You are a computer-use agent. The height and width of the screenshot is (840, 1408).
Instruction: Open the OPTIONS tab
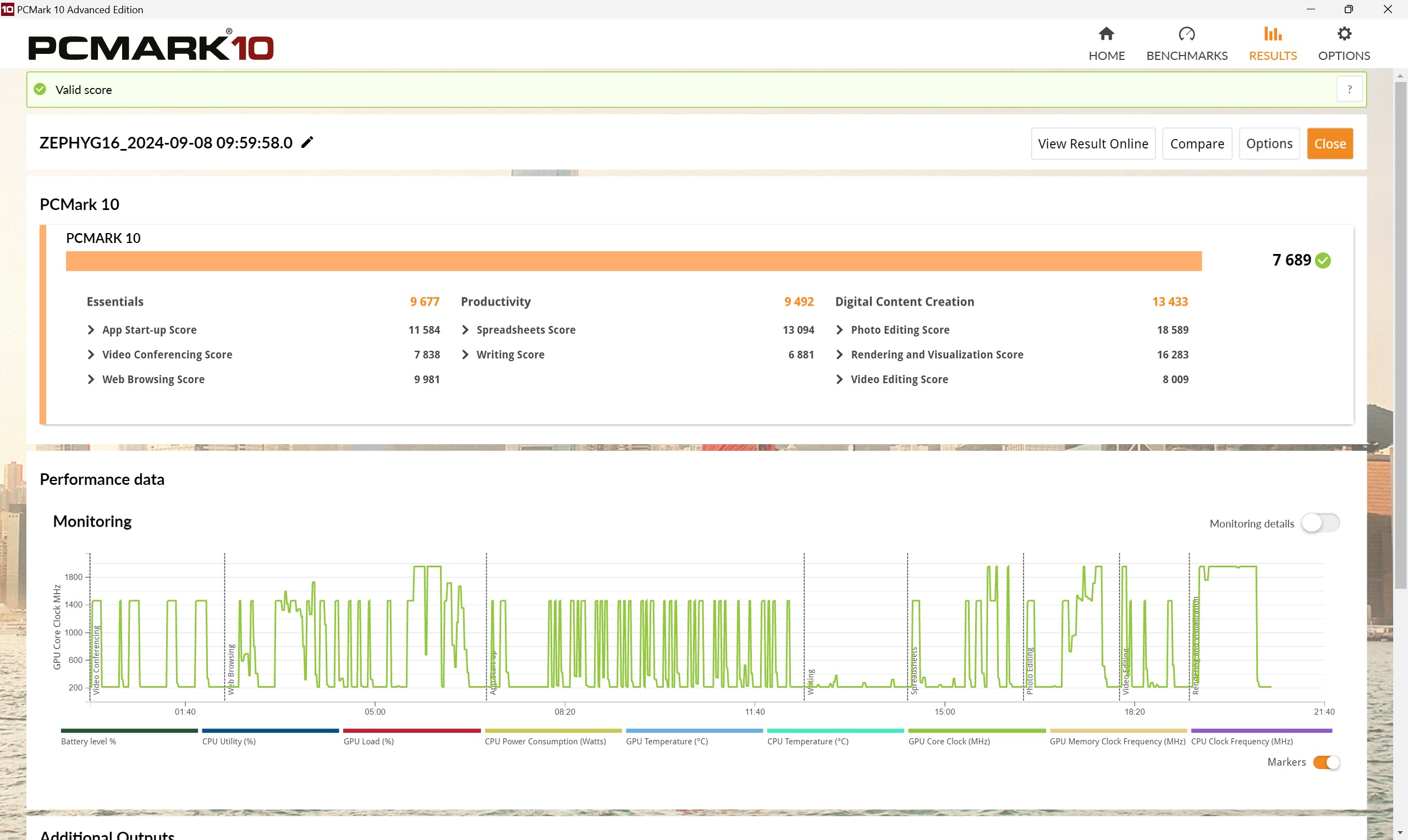point(1344,44)
